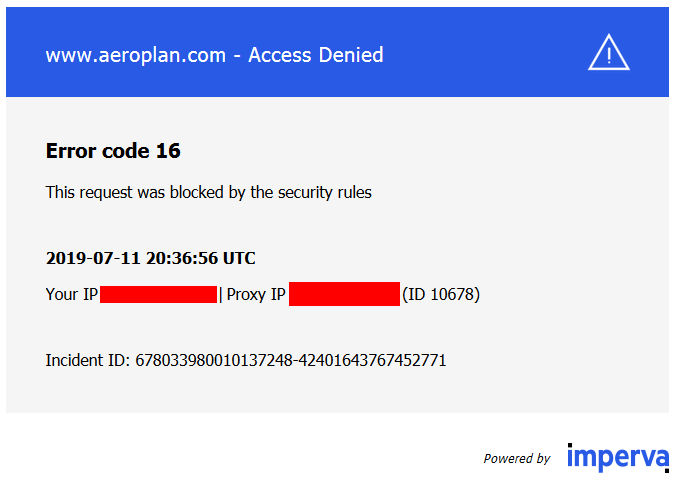Viewport: 680px width, 481px height.
Task: Click the "(ID 10678)" text
Action: 441,295
